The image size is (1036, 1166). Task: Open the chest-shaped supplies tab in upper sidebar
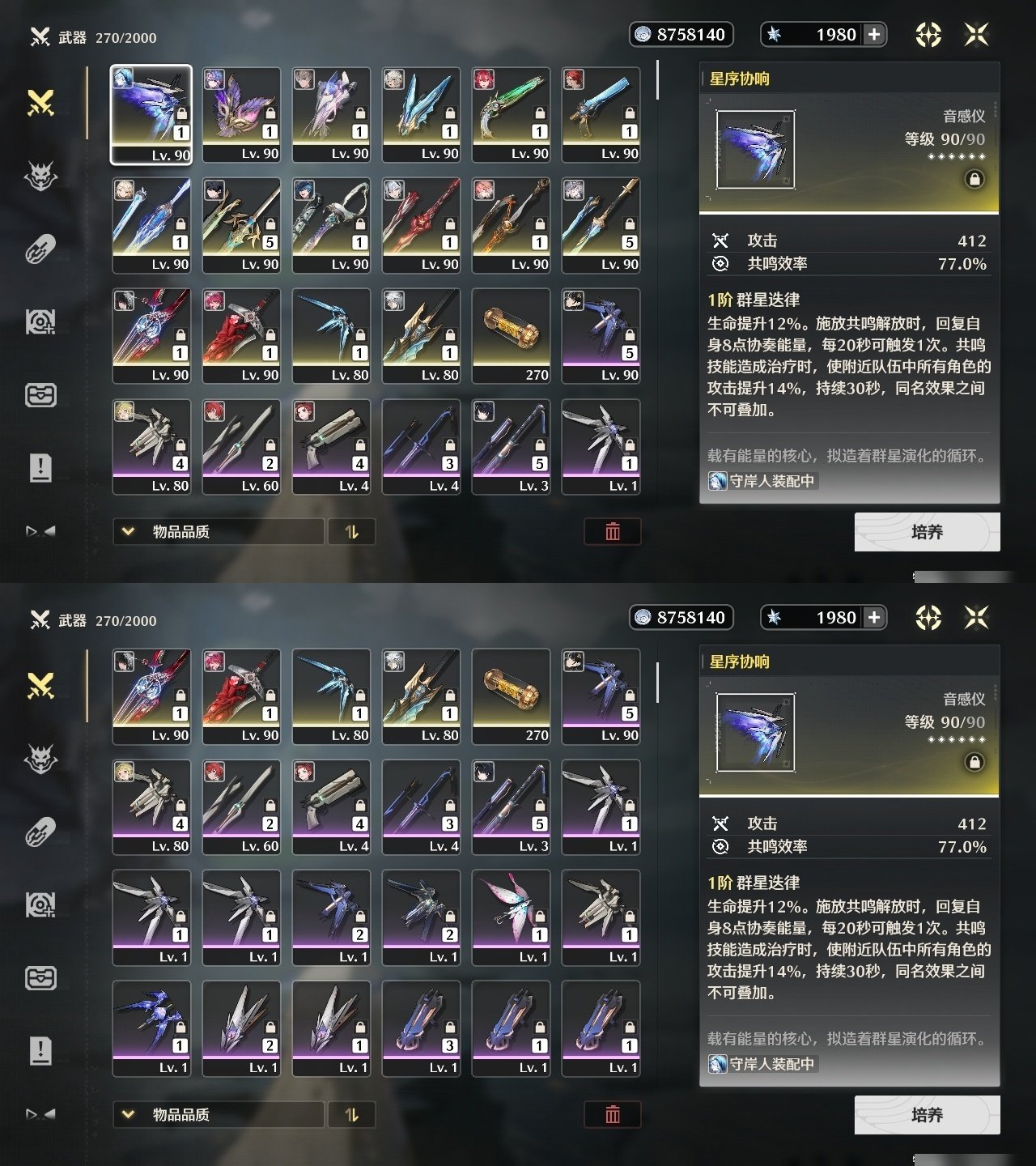point(40,395)
